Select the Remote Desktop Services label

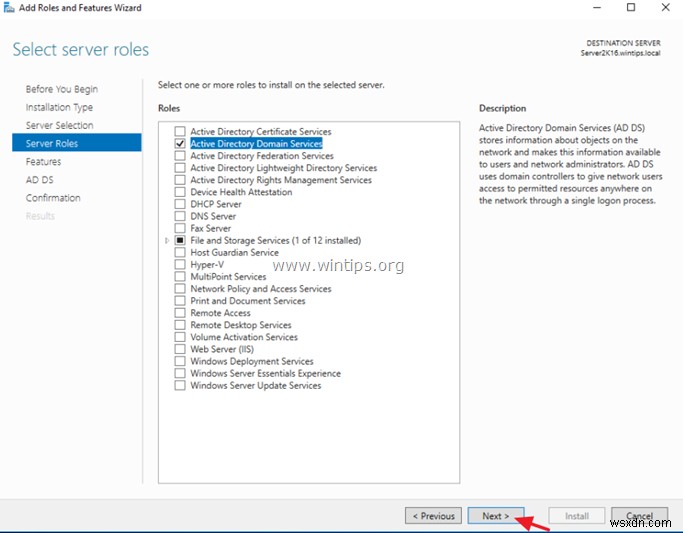click(241, 325)
